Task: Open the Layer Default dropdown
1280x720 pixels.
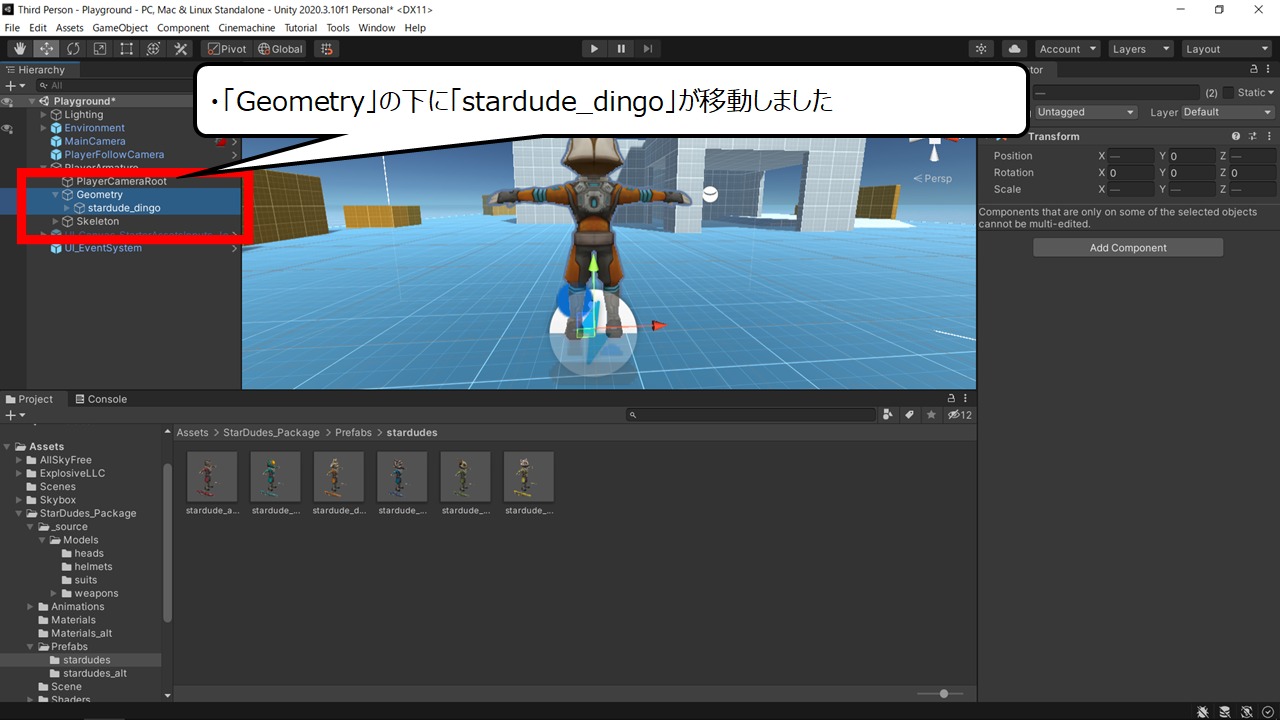Action: 1228,112
